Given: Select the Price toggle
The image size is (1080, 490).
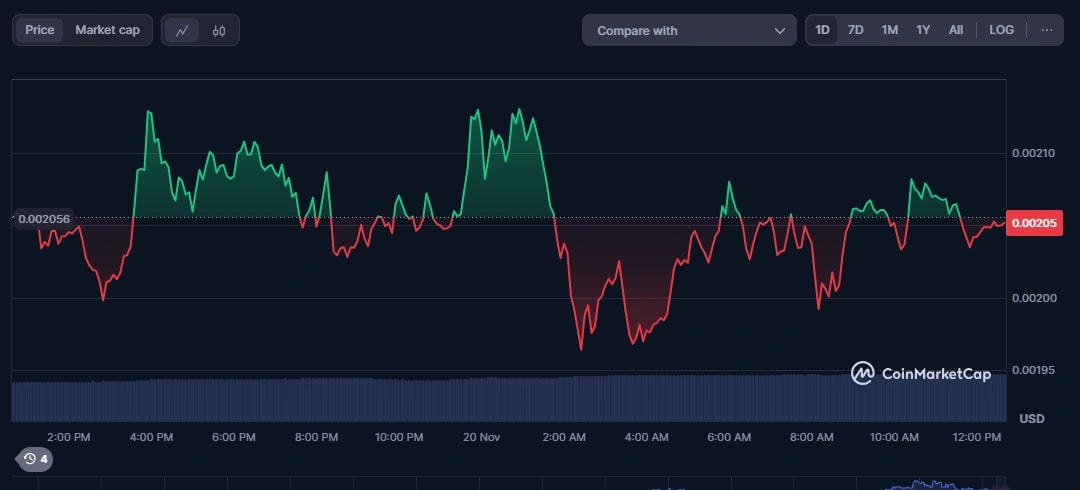Looking at the screenshot, I should click(x=40, y=30).
